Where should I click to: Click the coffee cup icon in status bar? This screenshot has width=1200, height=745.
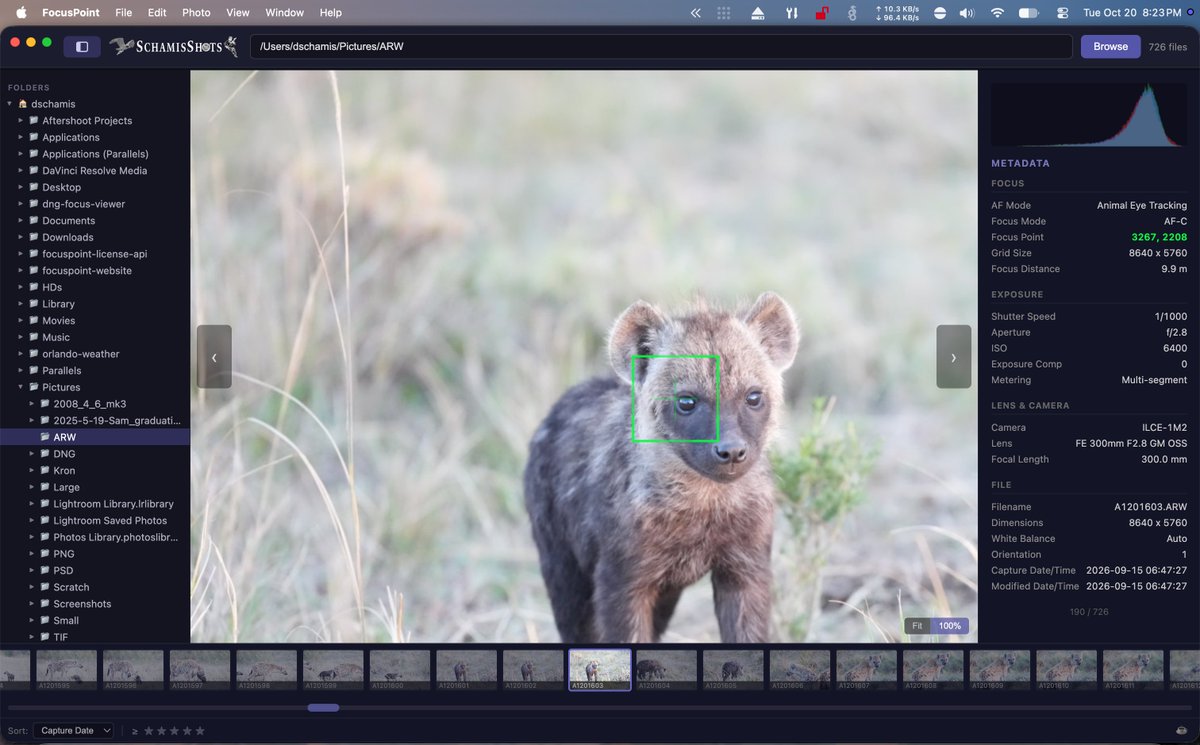(1182, 731)
